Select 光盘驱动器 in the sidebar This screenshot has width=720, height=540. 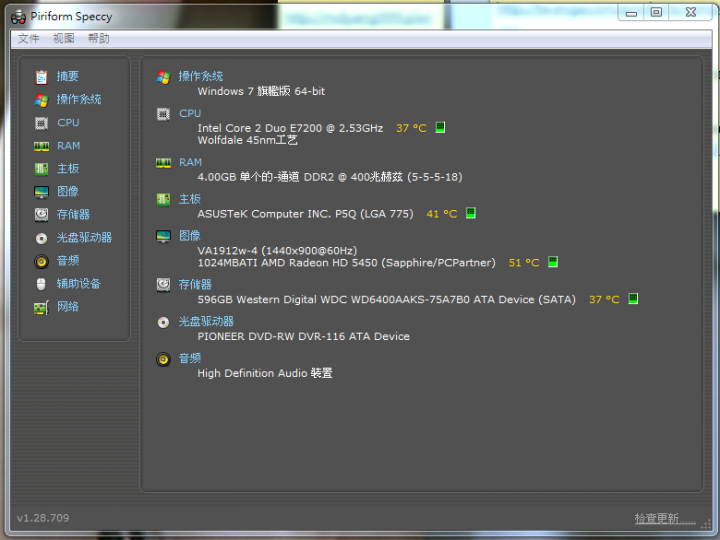84,238
